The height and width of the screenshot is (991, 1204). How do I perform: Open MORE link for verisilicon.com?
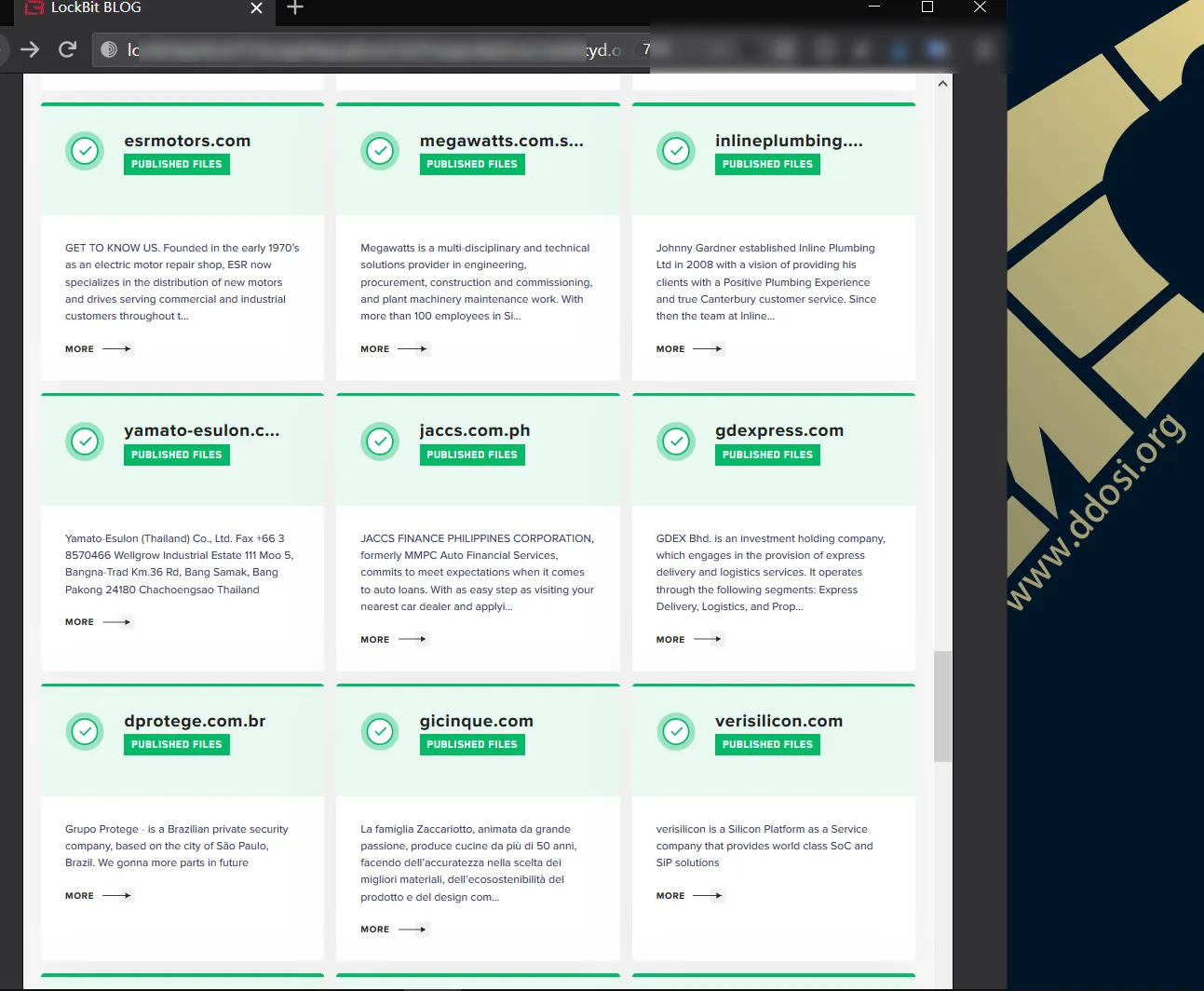point(690,896)
